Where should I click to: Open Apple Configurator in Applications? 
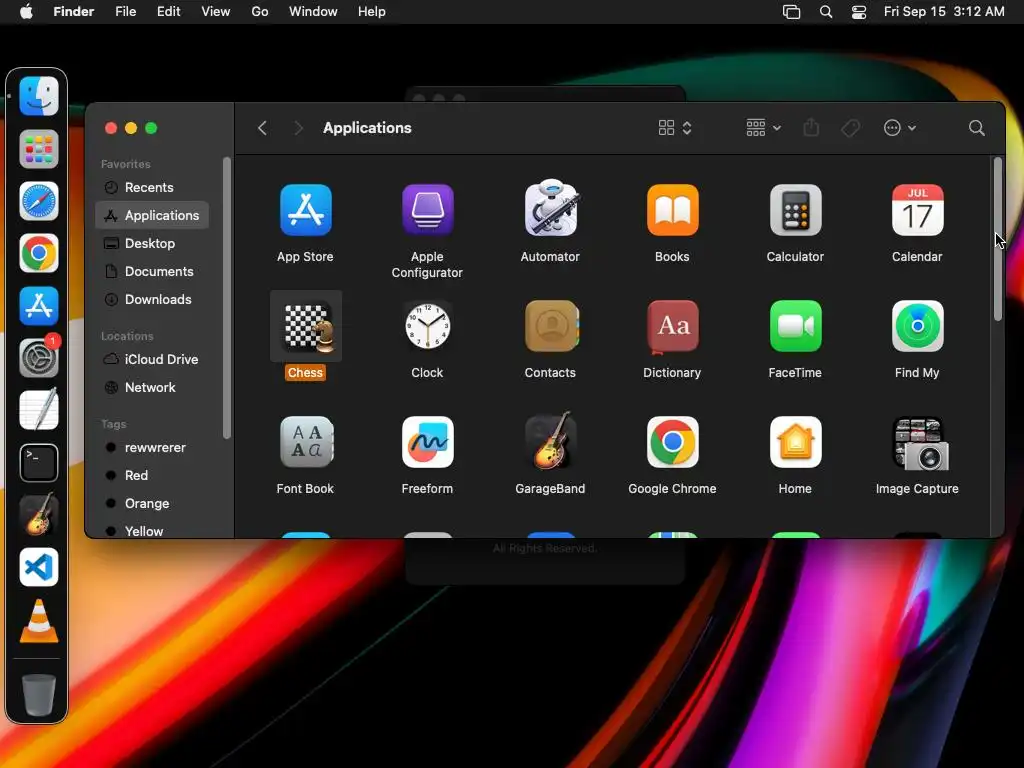(x=427, y=210)
